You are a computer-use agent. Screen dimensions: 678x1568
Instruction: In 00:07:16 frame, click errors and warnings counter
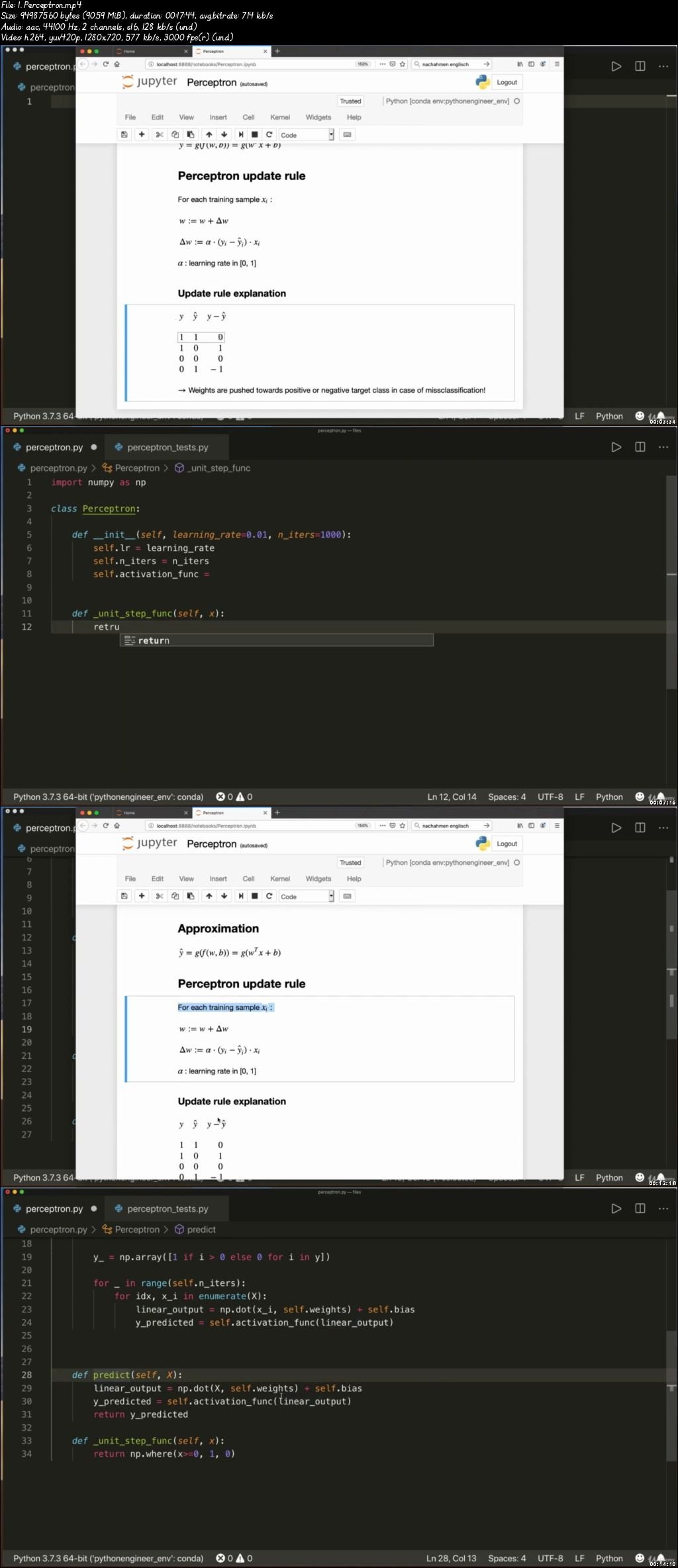[x=234, y=797]
